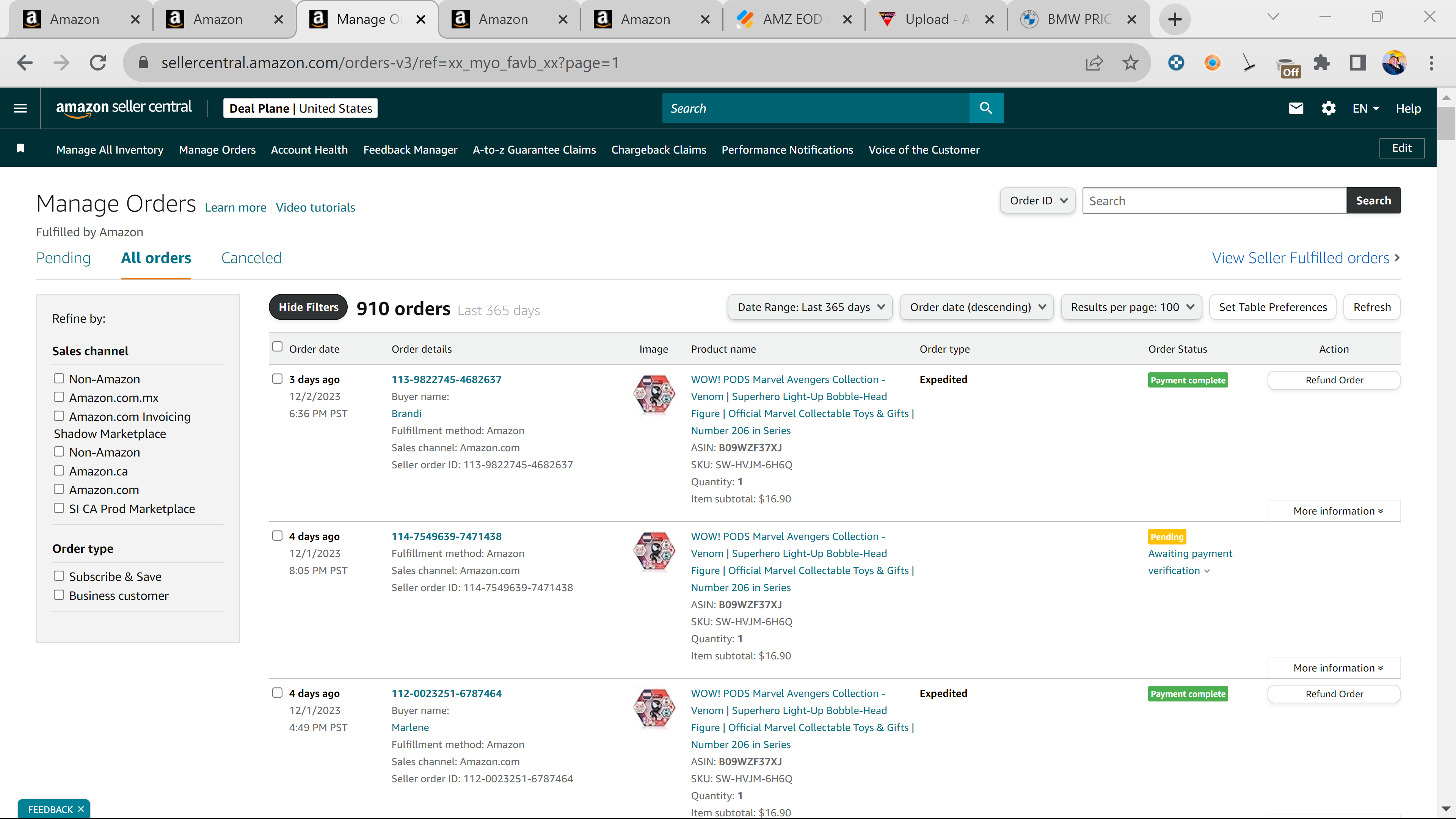Close the FEEDBACK tab with X
This screenshot has height=819, width=1456.
(81, 809)
